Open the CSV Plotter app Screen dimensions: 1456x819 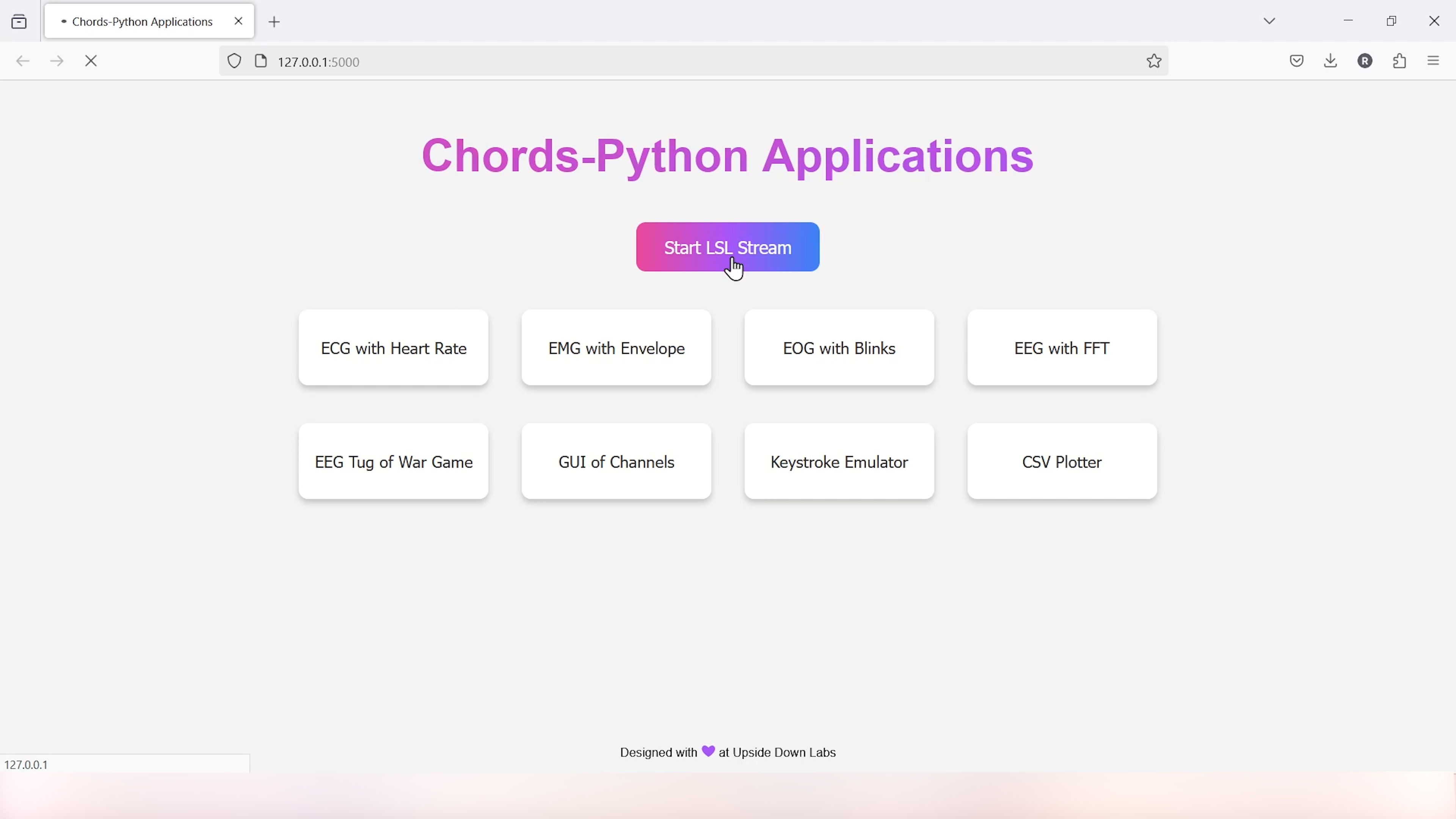pyautogui.click(x=1062, y=461)
